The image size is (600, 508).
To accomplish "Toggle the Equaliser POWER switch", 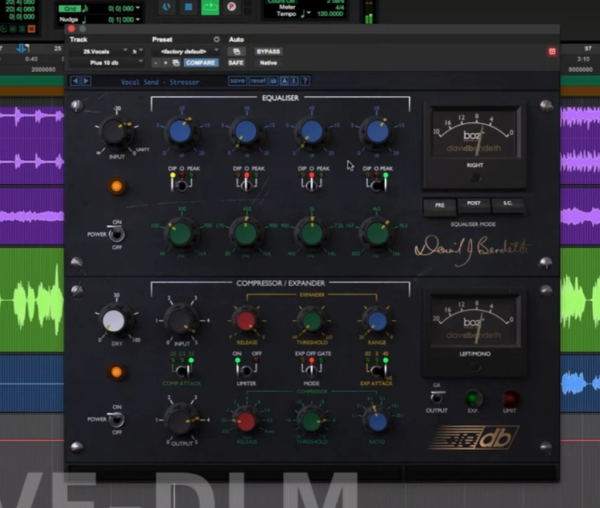I will tap(116, 234).
